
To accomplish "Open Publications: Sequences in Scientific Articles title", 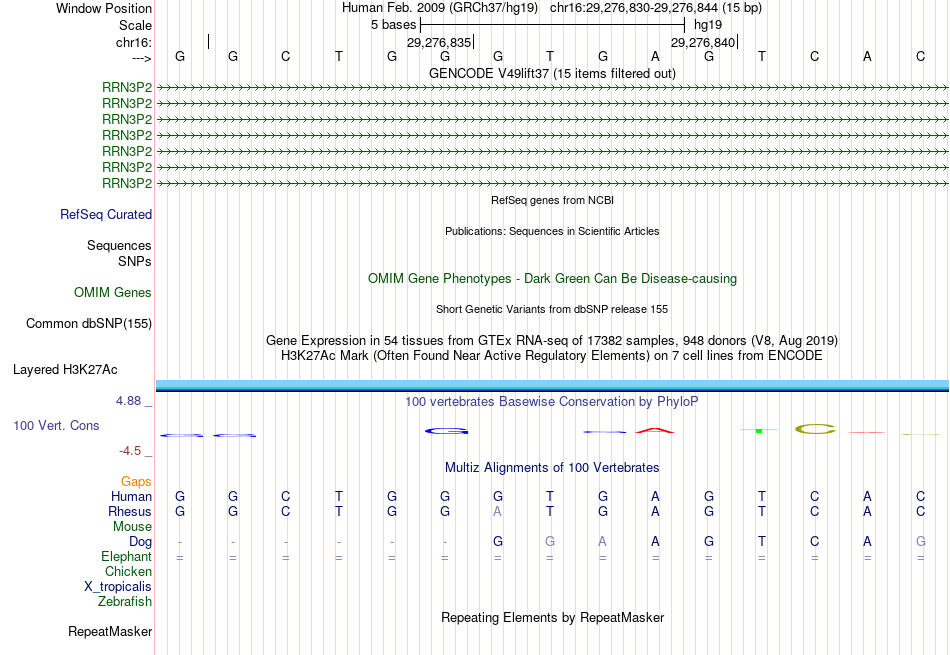I will pyautogui.click(x=552, y=231).
